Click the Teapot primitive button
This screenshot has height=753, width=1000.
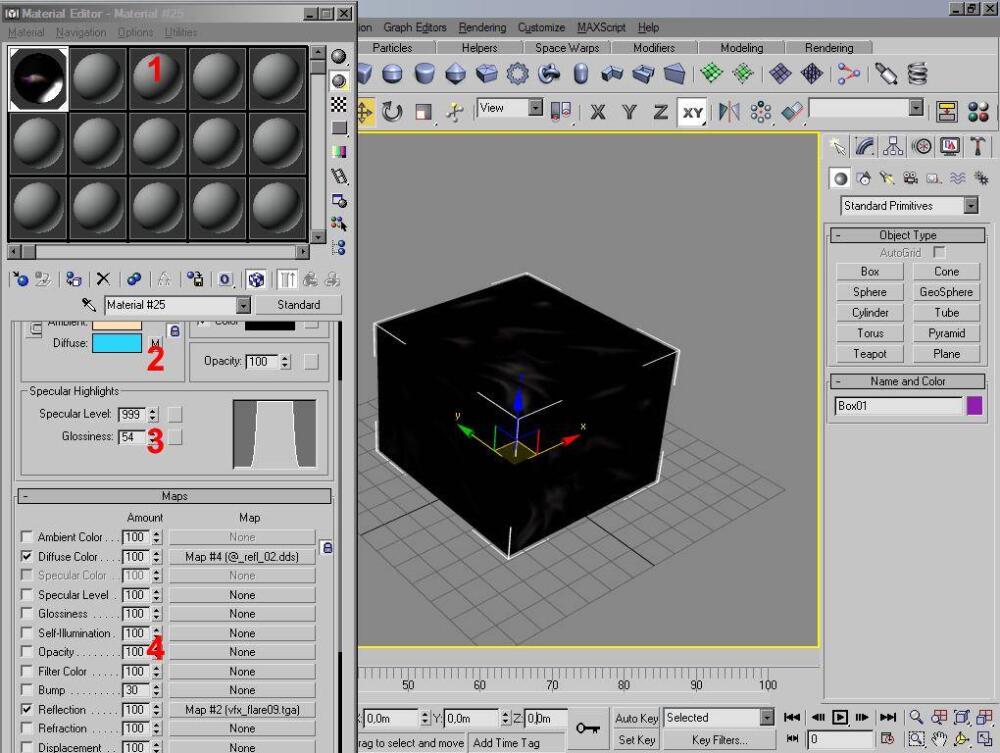[869, 354]
